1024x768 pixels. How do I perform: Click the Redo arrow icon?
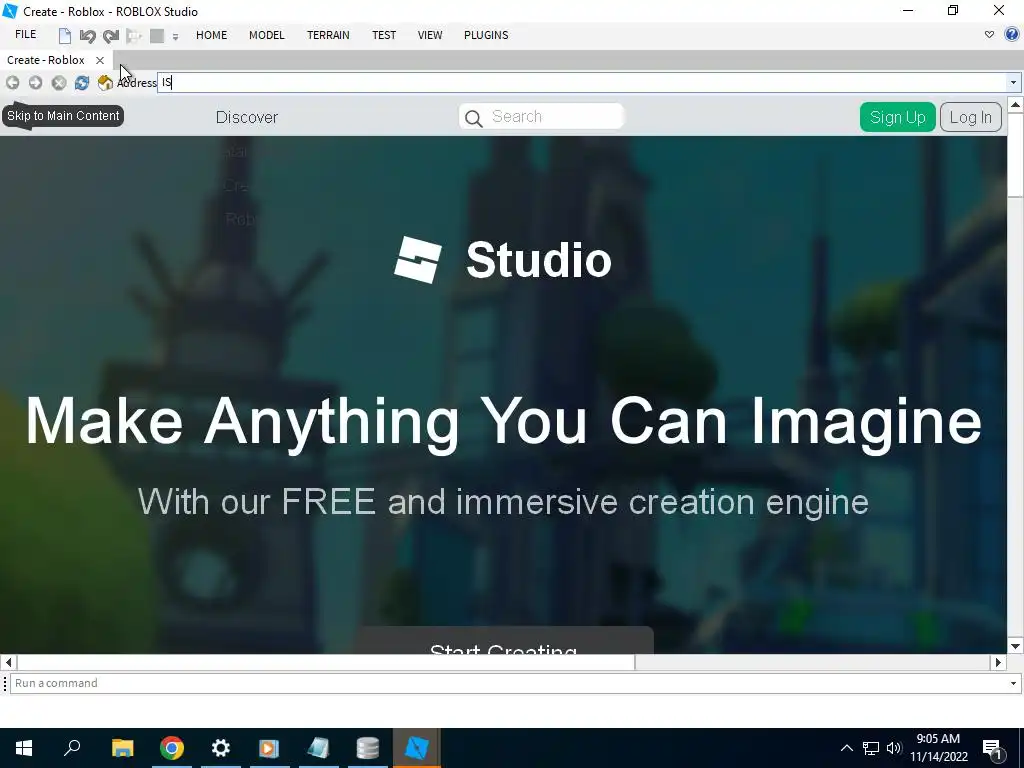click(x=111, y=36)
